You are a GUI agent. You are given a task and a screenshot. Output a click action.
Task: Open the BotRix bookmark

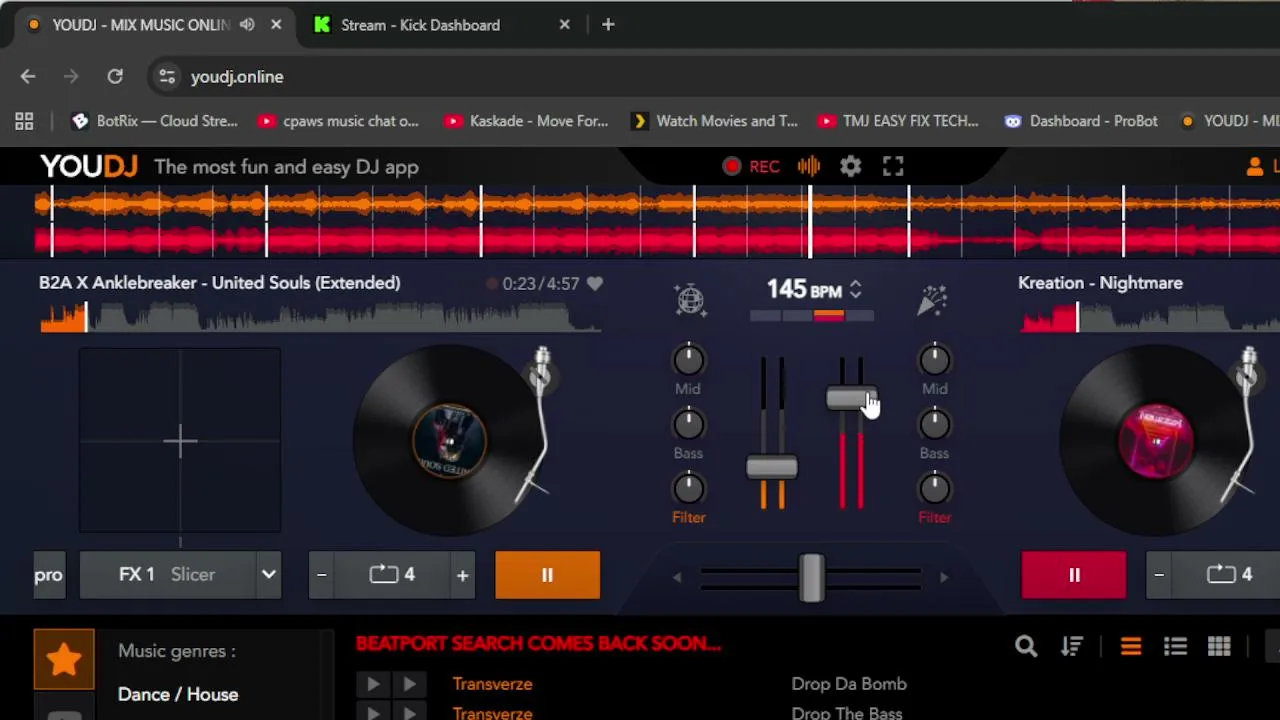click(x=154, y=121)
